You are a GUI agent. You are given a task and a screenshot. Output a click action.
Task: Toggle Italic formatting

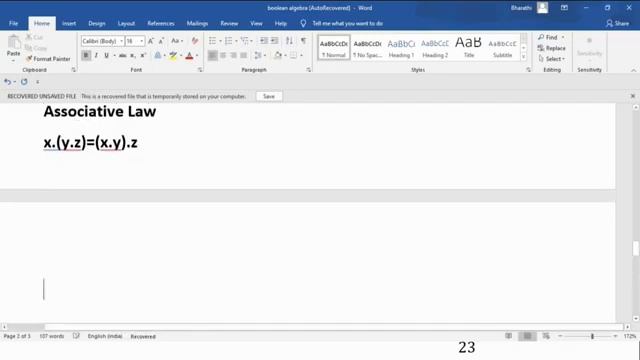pyautogui.click(x=96, y=56)
